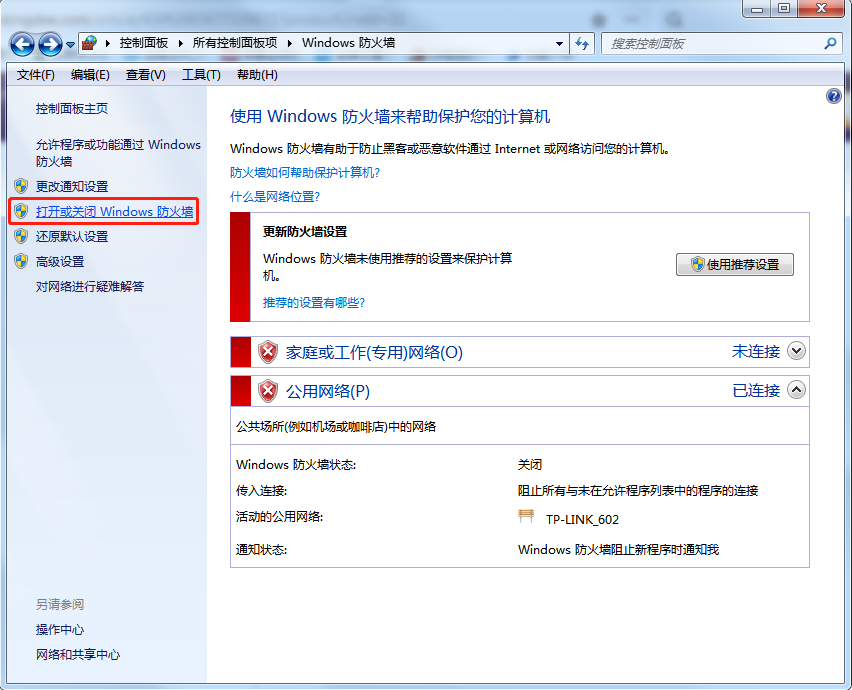Collapse the 公用网络 section chevron
Screen dimensions: 852x690
(x=797, y=390)
